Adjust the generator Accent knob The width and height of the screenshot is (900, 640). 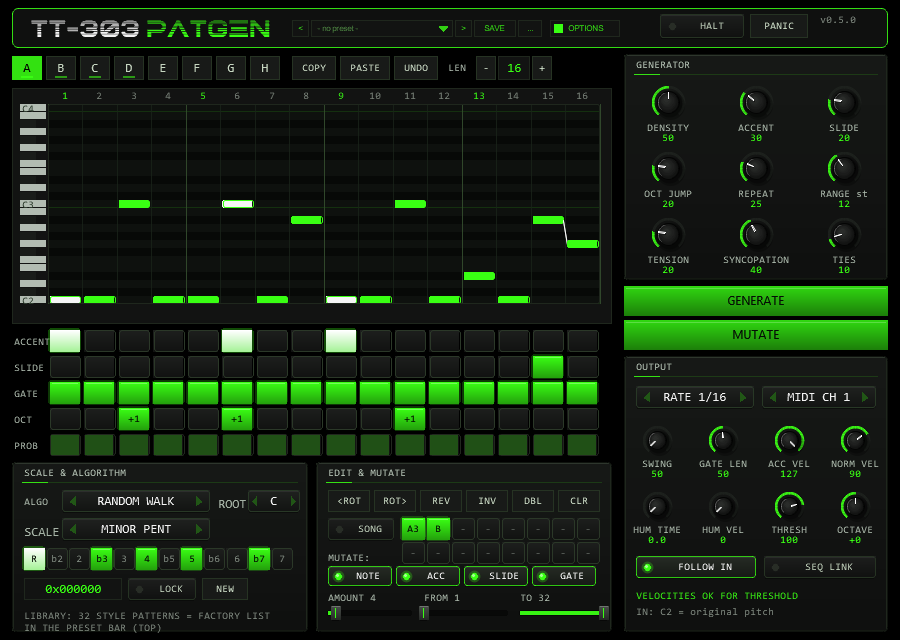[755, 103]
